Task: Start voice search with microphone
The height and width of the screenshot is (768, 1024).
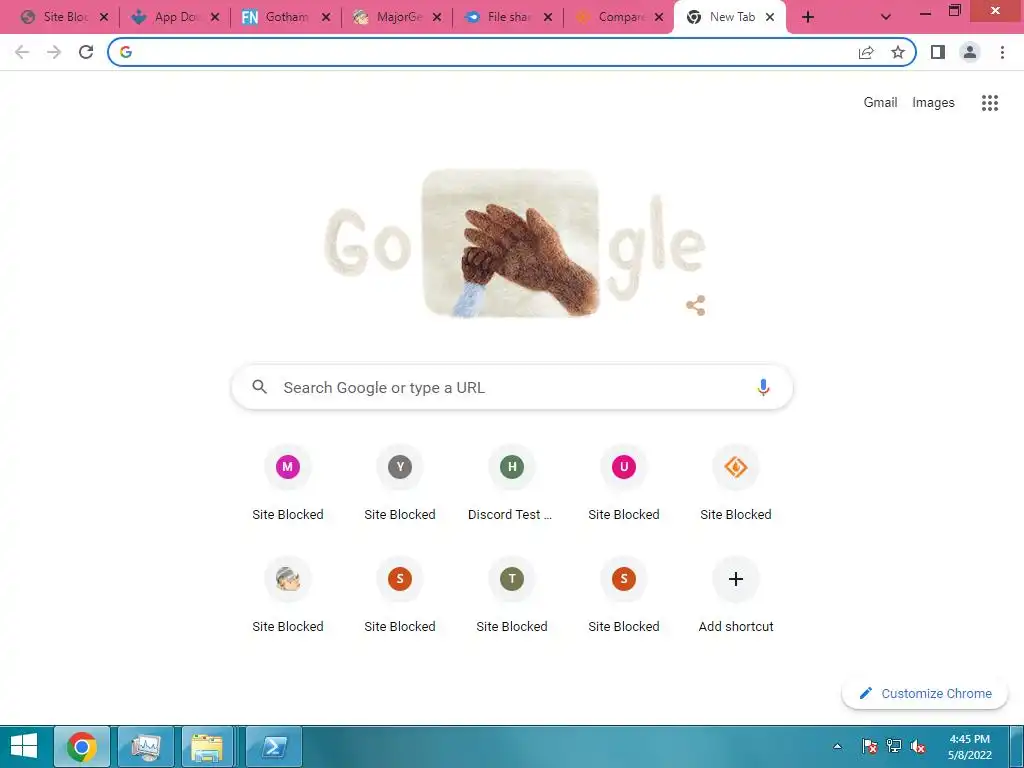Action: pyautogui.click(x=763, y=387)
